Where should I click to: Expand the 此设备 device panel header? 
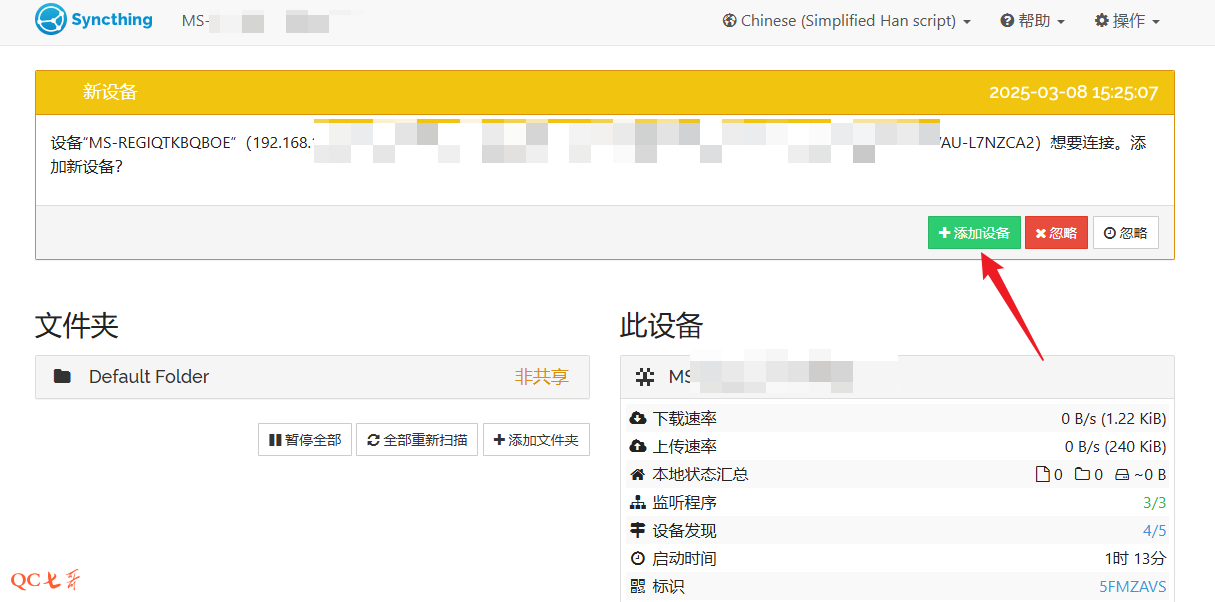click(x=896, y=377)
